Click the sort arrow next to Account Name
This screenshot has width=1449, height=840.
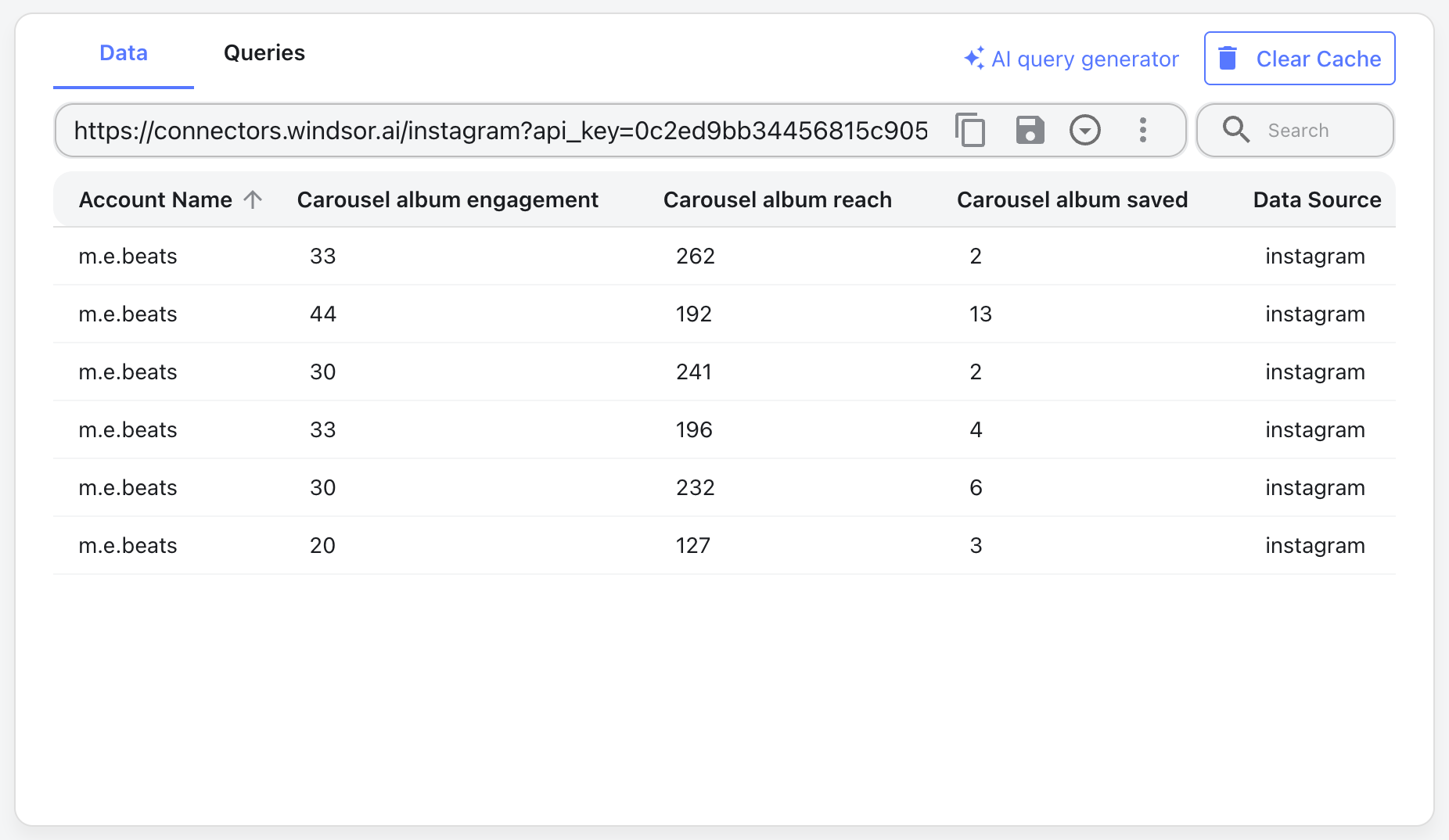pyautogui.click(x=252, y=199)
